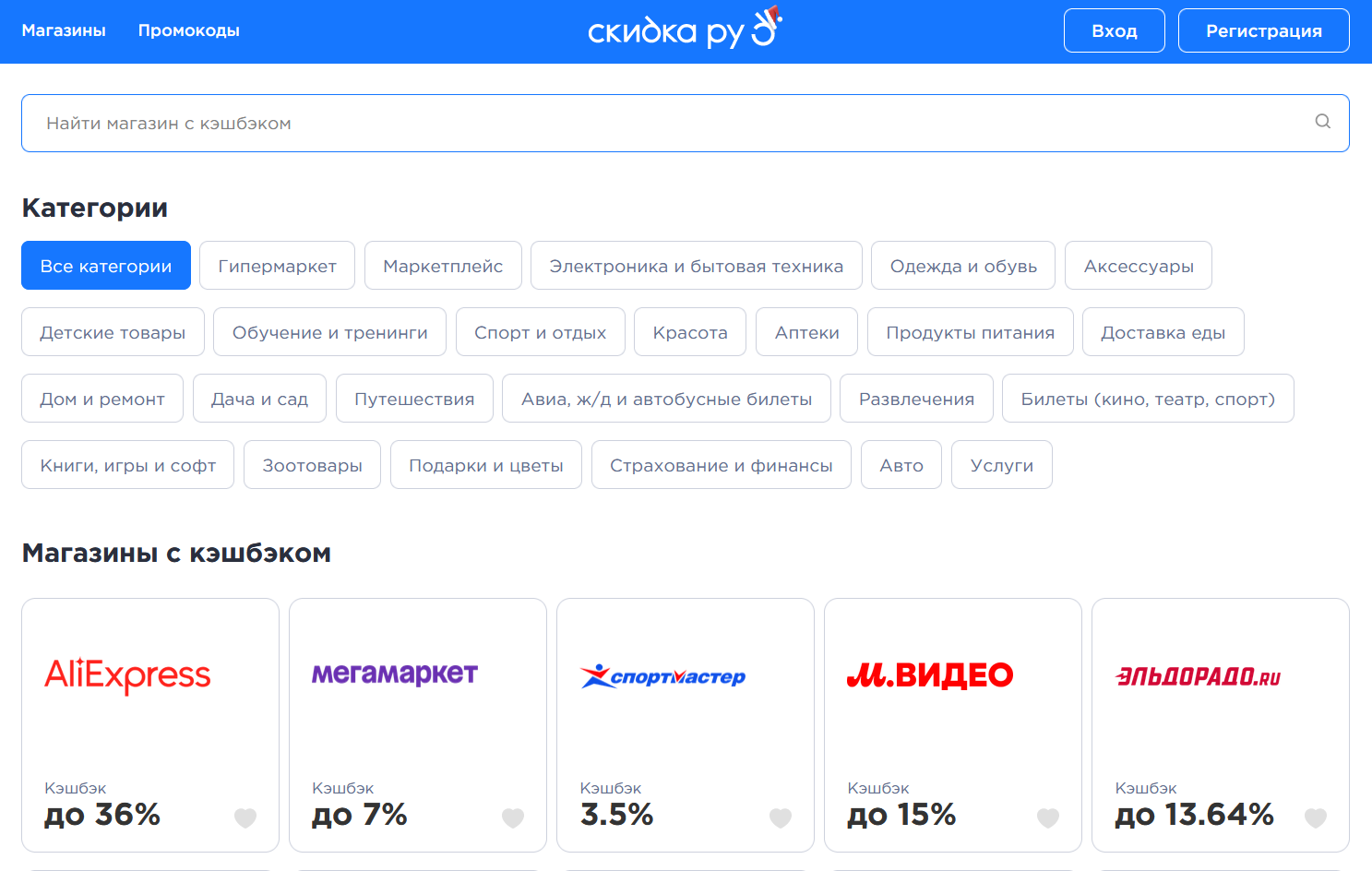Show the Развлечения category
Image resolution: width=1372 pixels, height=871 pixels.
[x=917, y=399]
